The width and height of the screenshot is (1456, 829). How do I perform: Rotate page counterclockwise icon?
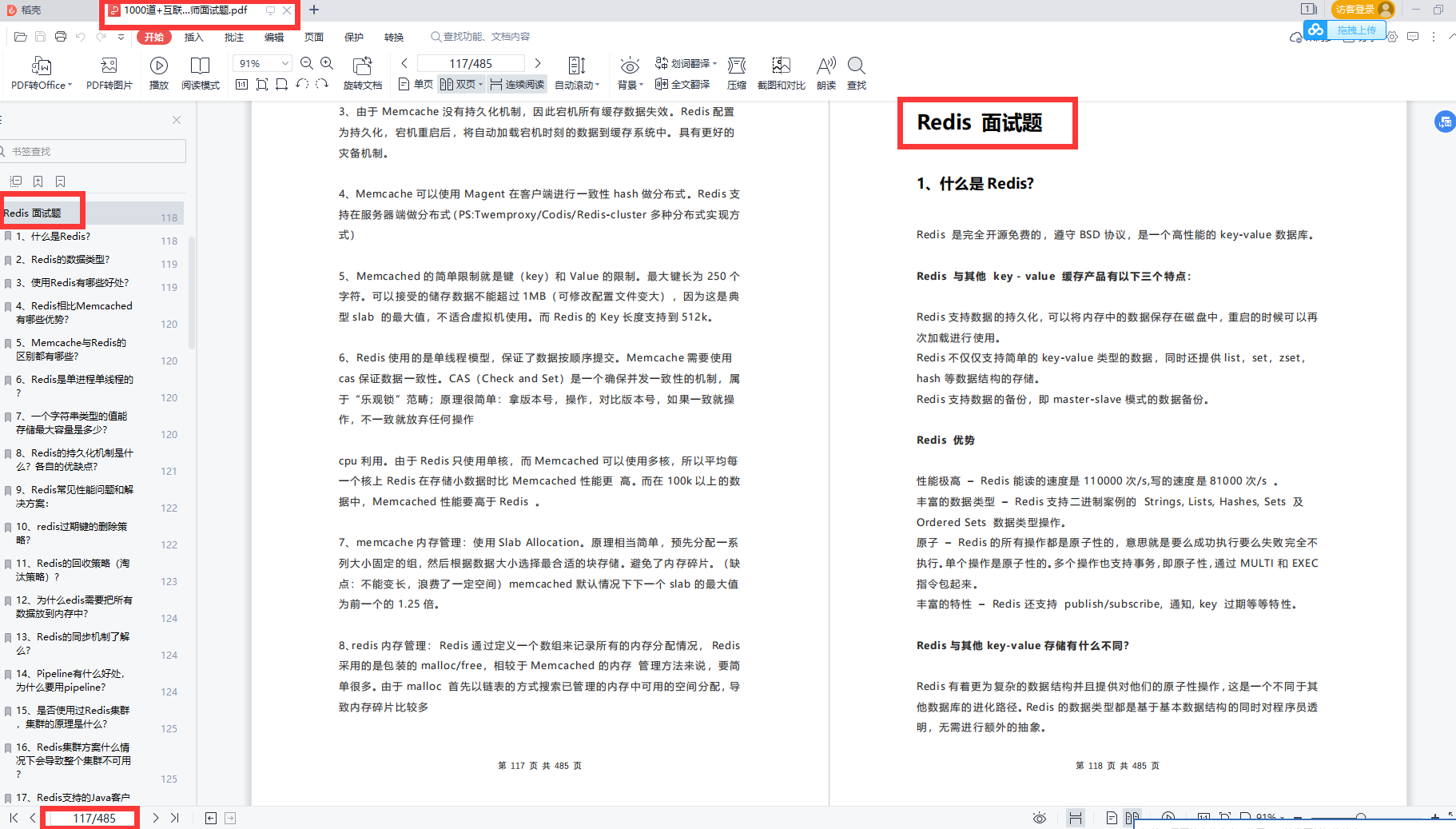pyautogui.click(x=302, y=84)
